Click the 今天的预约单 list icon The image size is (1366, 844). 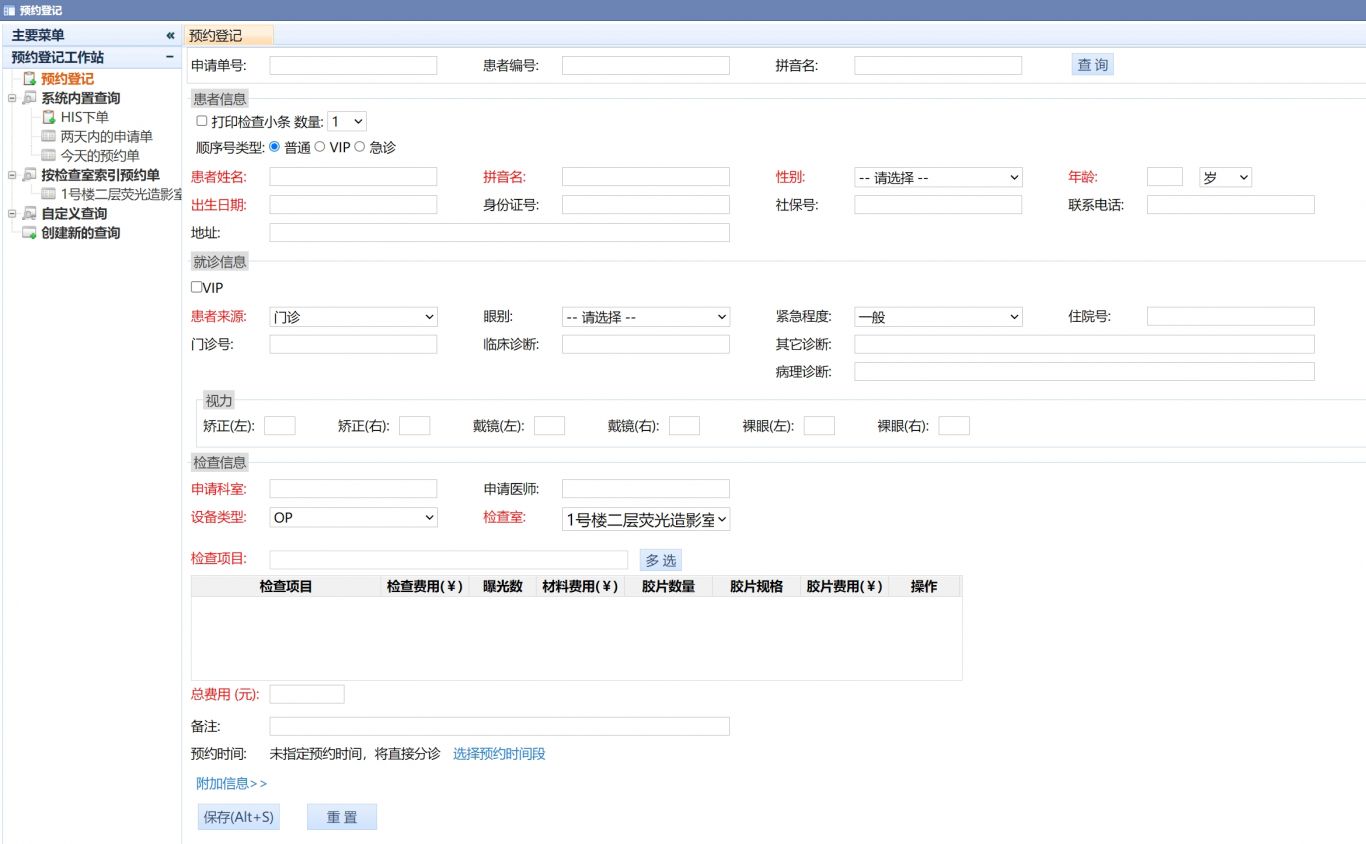click(49, 155)
